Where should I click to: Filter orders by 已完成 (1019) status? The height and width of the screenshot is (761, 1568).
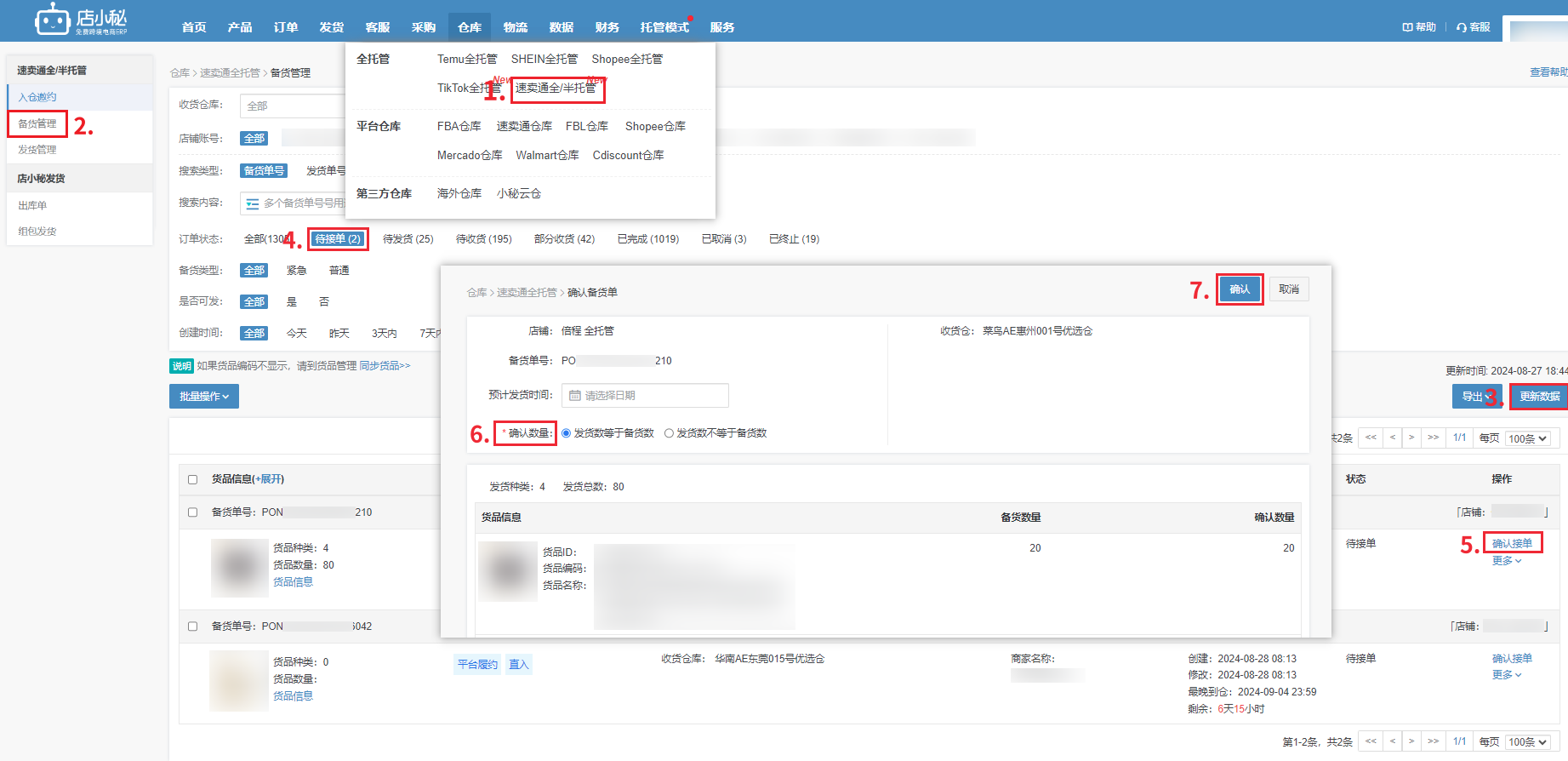(648, 239)
